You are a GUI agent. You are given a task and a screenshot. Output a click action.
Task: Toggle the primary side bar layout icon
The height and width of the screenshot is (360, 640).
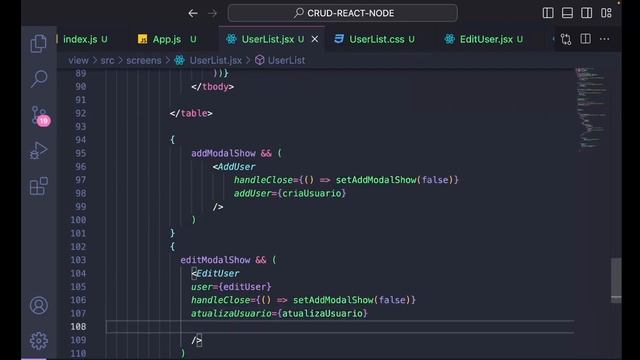point(548,13)
